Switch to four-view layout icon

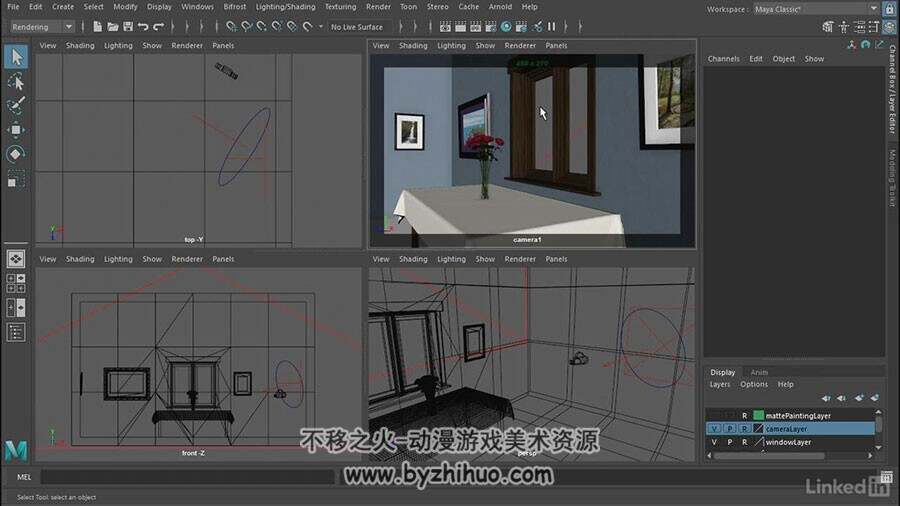[15, 283]
